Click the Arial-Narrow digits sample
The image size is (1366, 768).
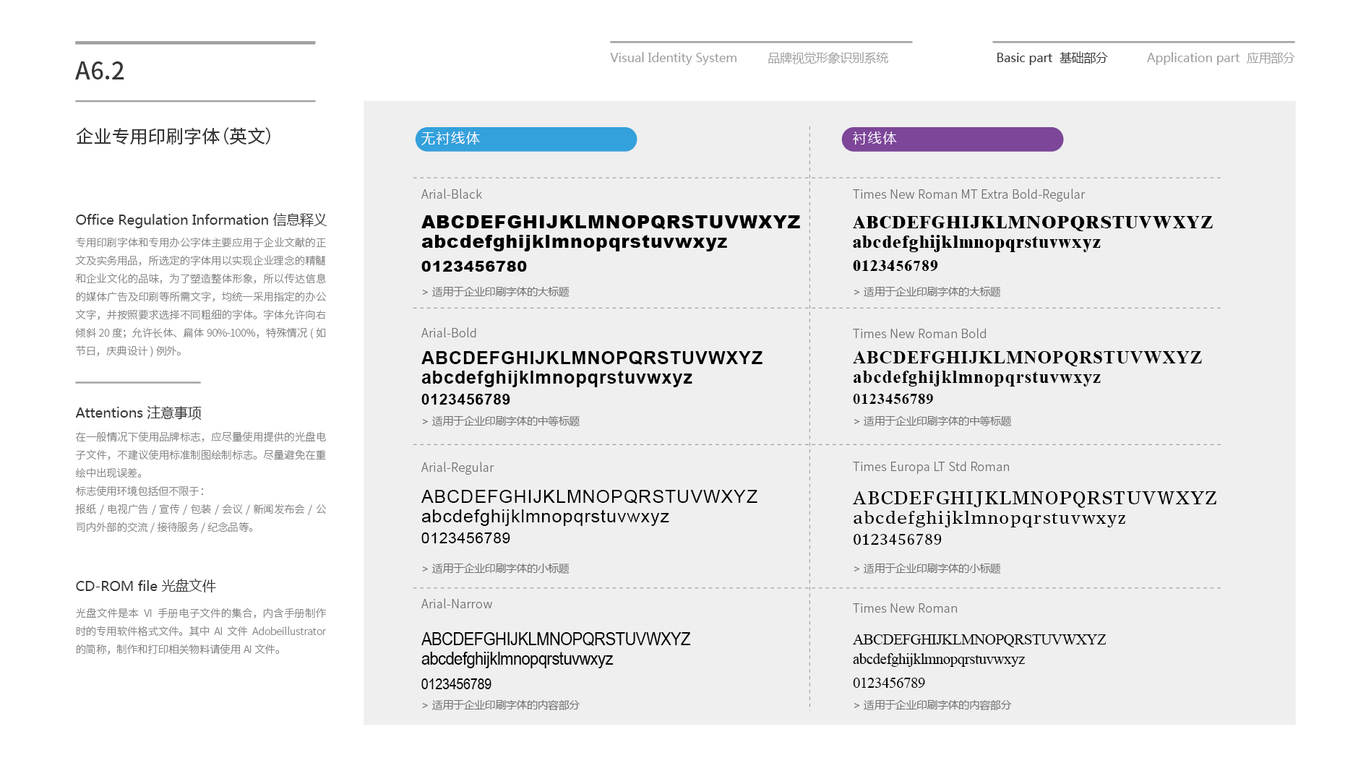[x=456, y=685]
